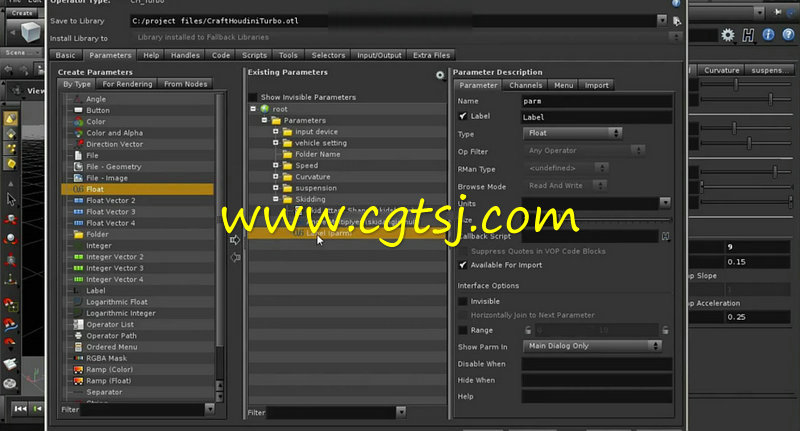Select Ramp (Color) parameter type
The image size is (800, 431).
click(109, 369)
